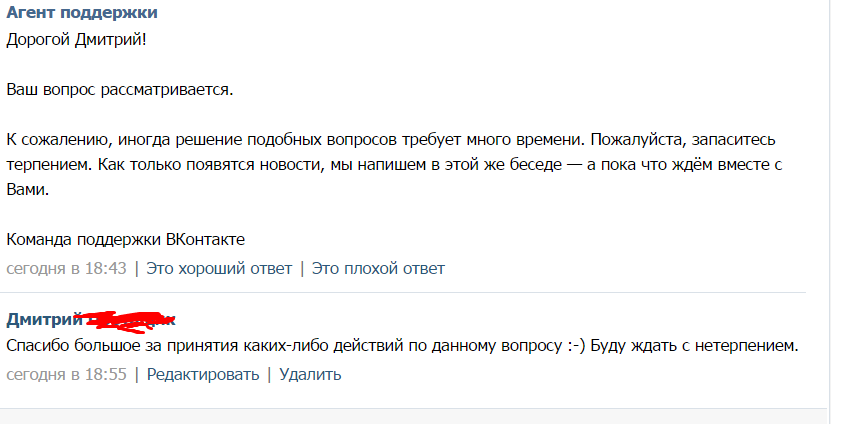Image resolution: width=848 pixels, height=424 pixels.
Task: Click the сегодня в 18:43 timestamp
Action: [66, 268]
